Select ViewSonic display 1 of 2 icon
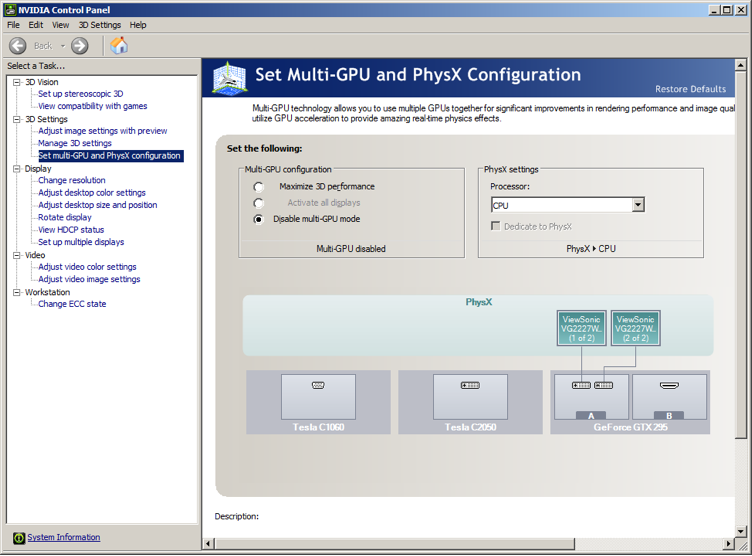 click(581, 328)
